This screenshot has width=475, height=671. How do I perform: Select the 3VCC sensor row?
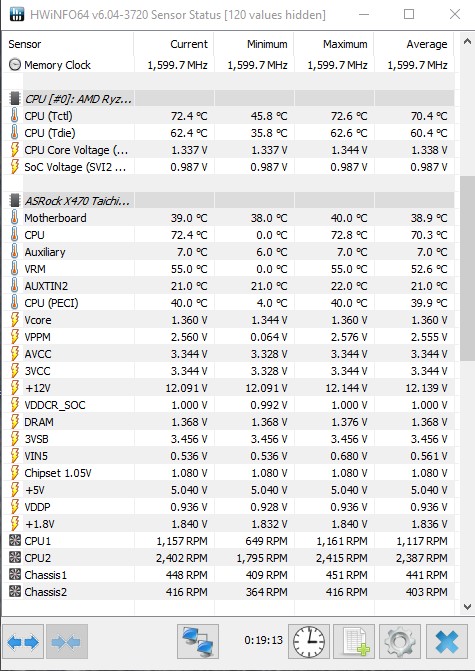[230, 371]
